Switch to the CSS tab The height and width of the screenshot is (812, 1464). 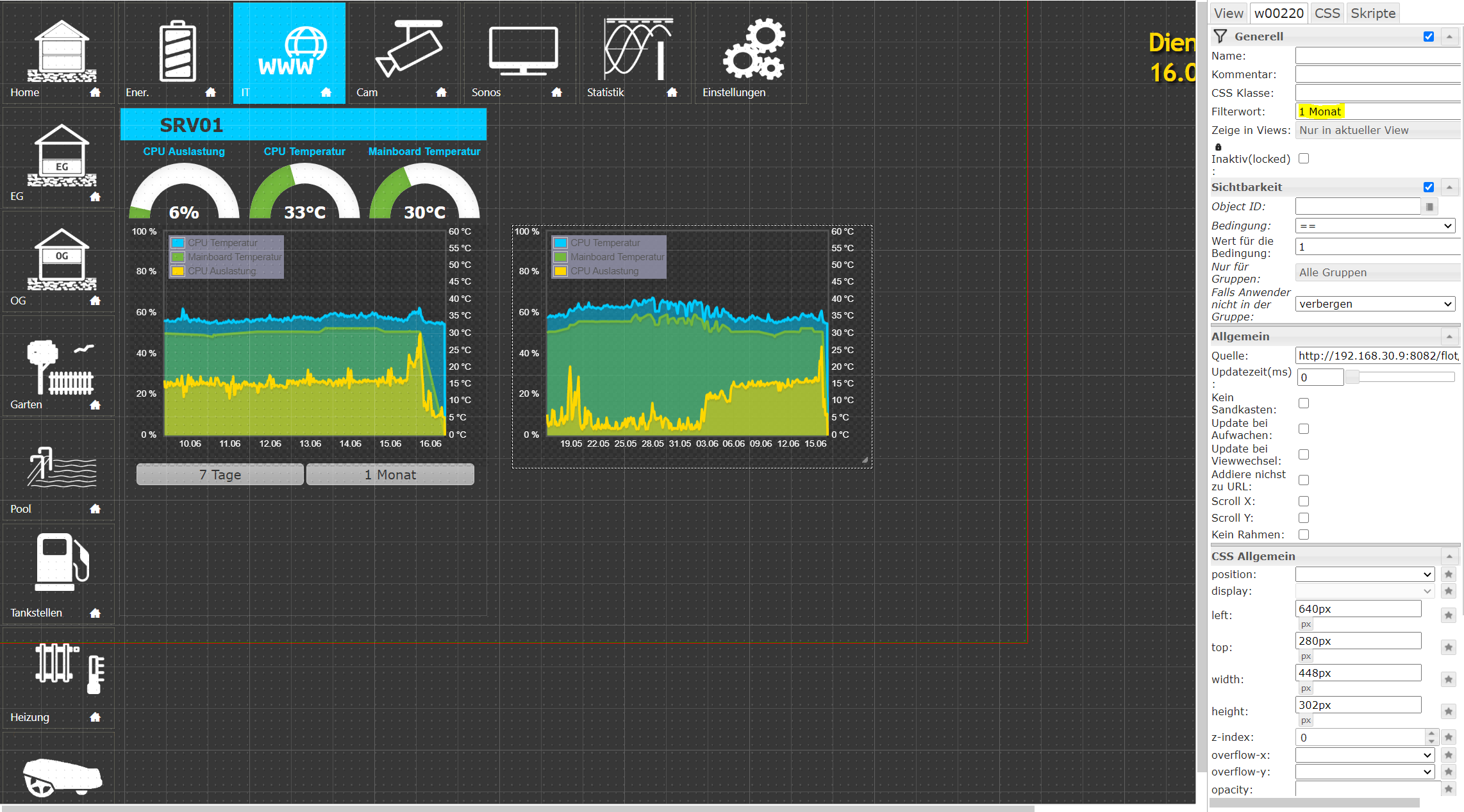click(1327, 13)
